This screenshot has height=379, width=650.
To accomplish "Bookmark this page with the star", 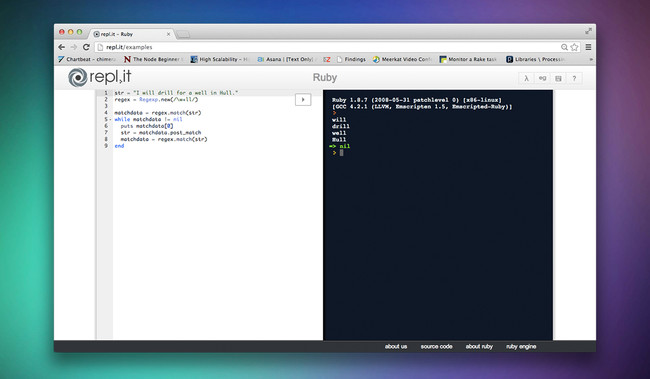I will tap(574, 47).
